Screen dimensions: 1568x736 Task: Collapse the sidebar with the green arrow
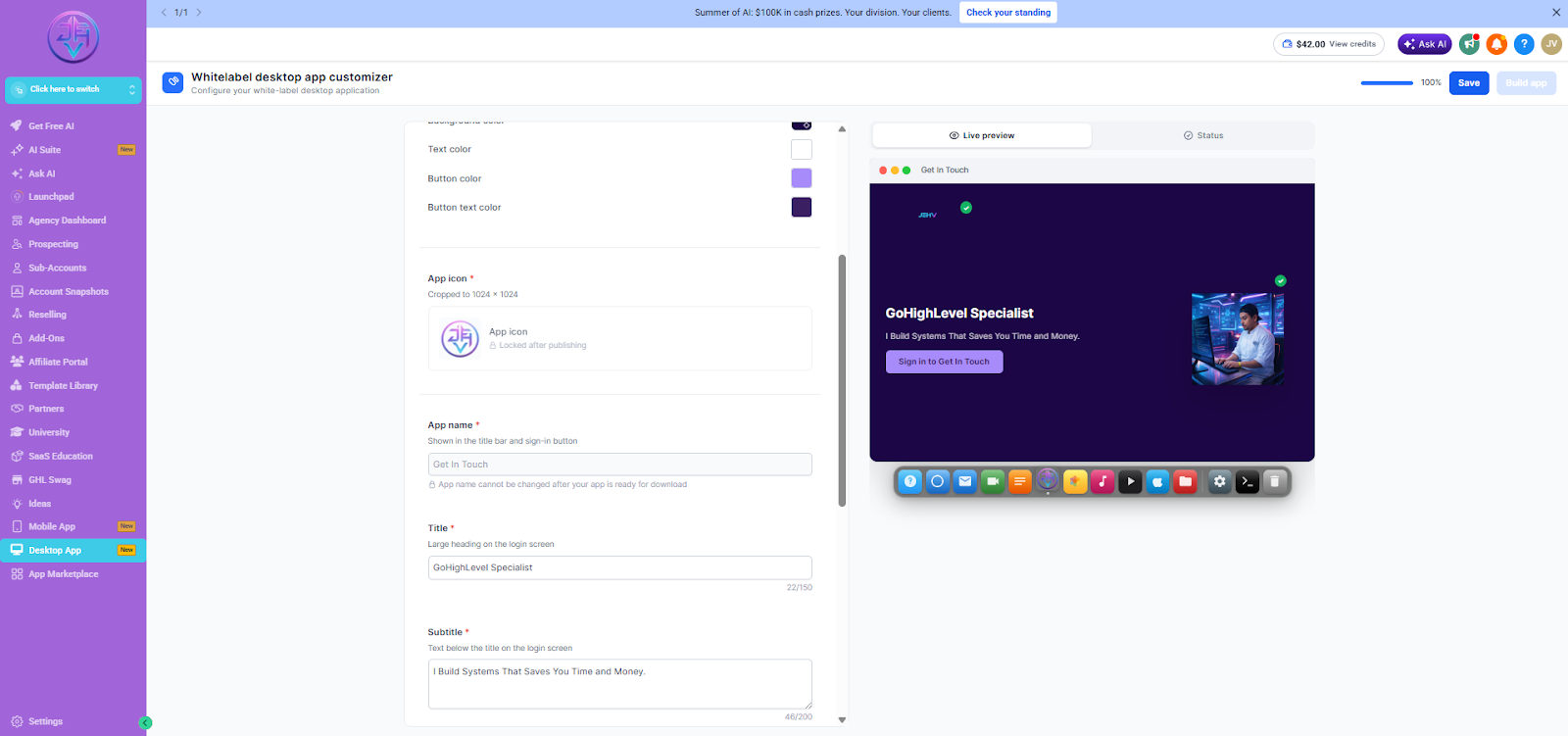(146, 723)
